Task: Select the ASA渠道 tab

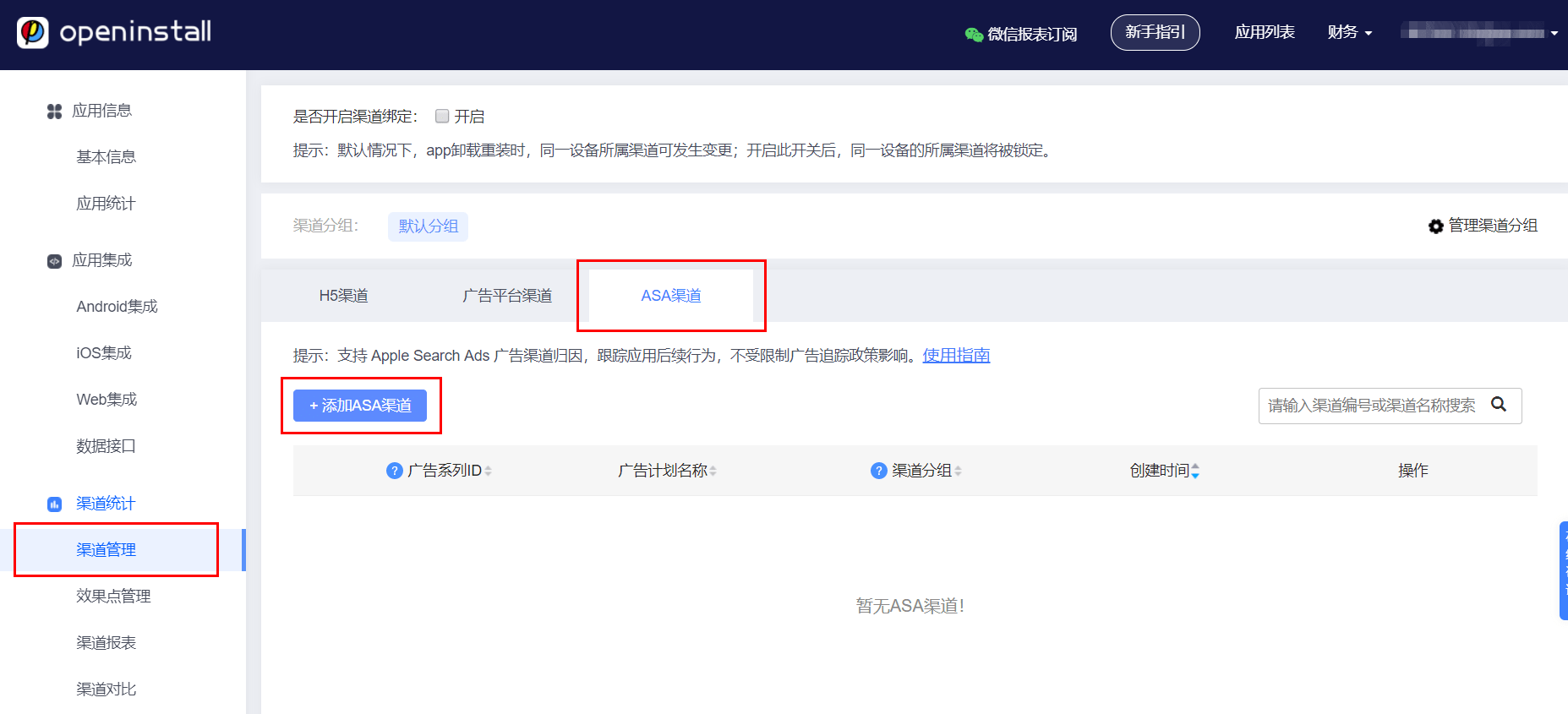Action: click(x=671, y=296)
